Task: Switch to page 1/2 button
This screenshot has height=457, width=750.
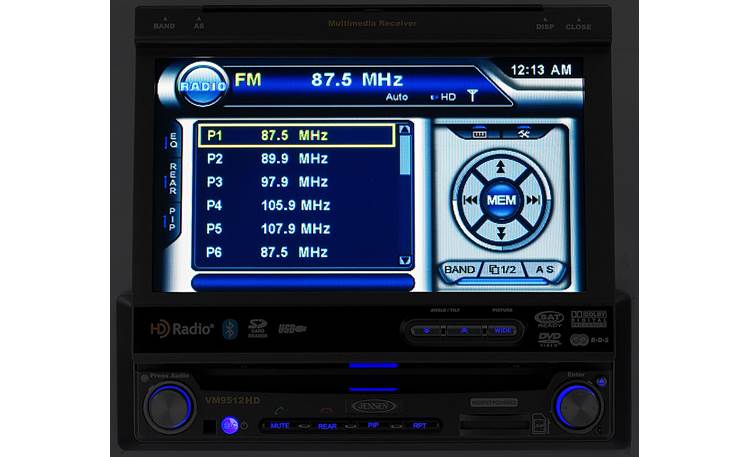Action: (502, 270)
